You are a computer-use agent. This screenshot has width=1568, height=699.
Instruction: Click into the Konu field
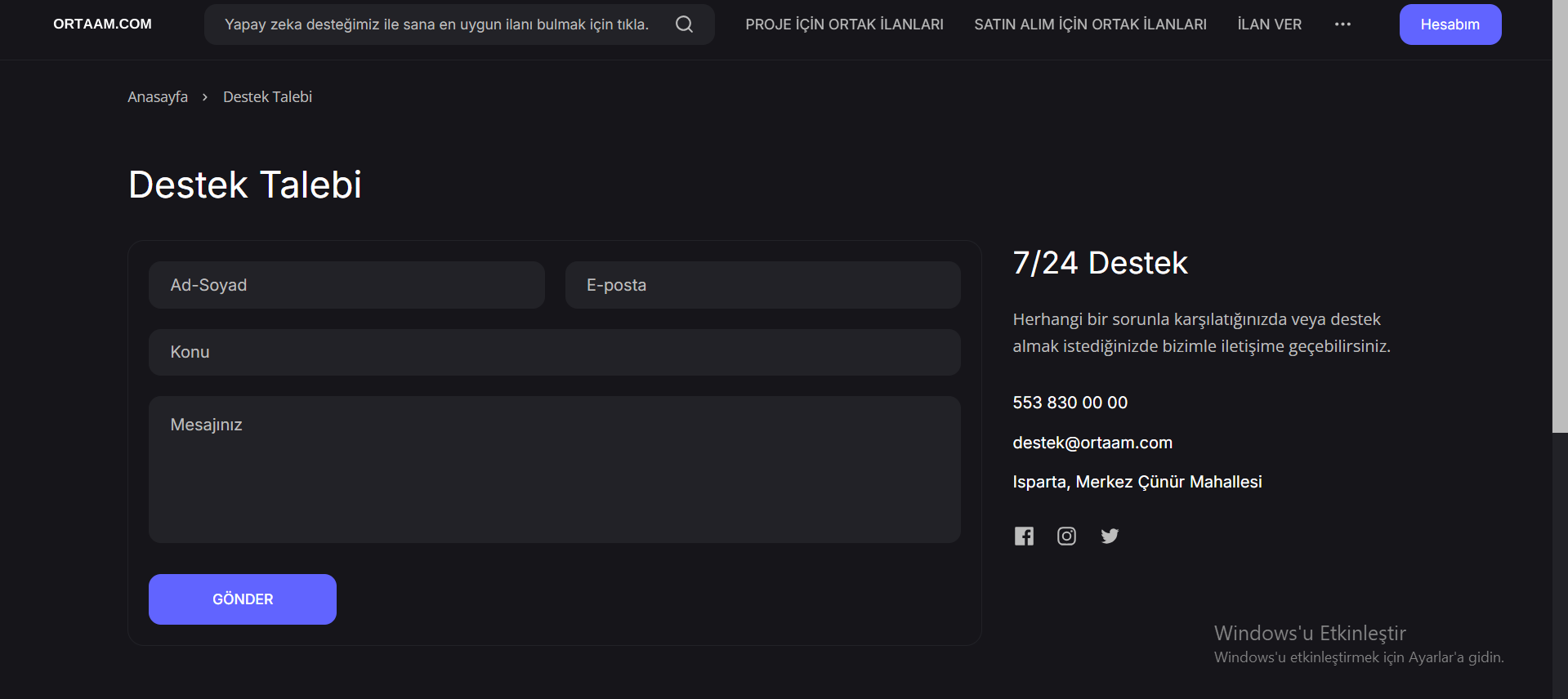pos(554,352)
